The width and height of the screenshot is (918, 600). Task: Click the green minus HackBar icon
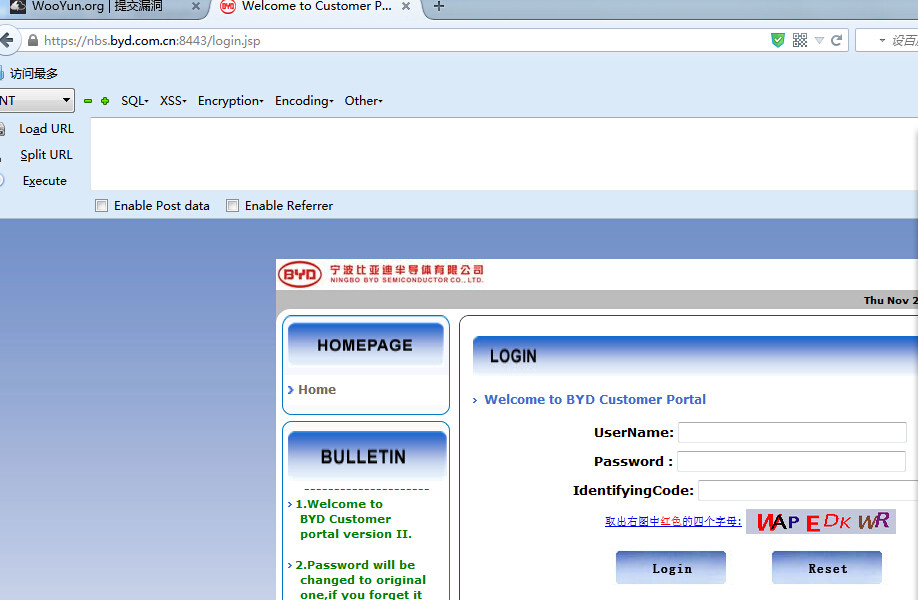click(x=88, y=101)
